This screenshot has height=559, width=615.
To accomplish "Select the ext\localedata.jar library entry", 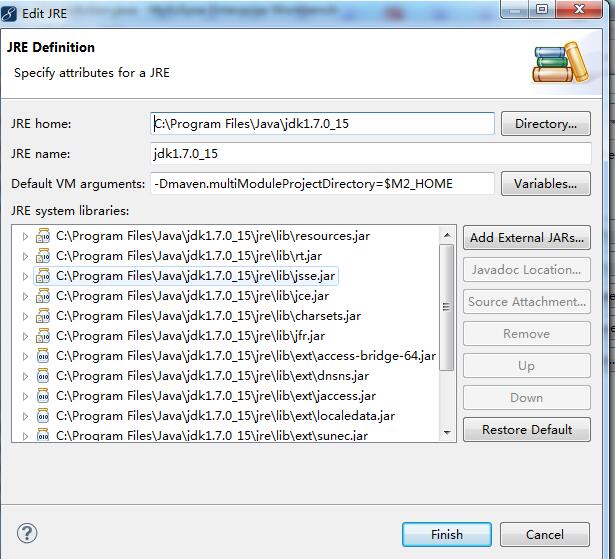I will click(225, 416).
